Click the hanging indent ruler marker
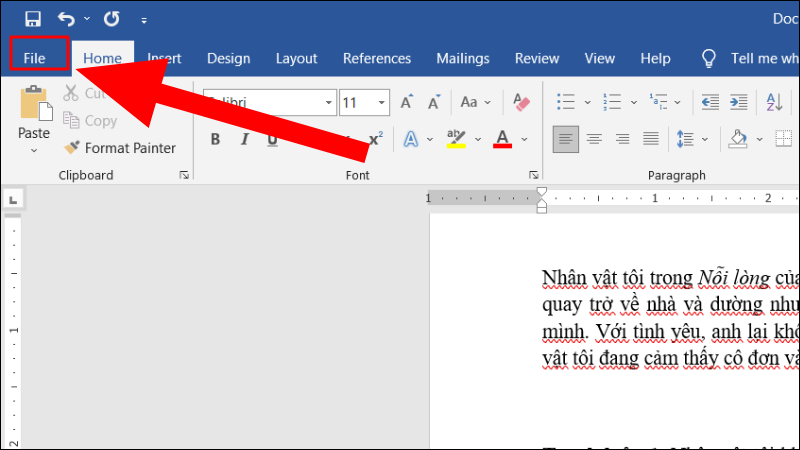 pyautogui.click(x=541, y=203)
